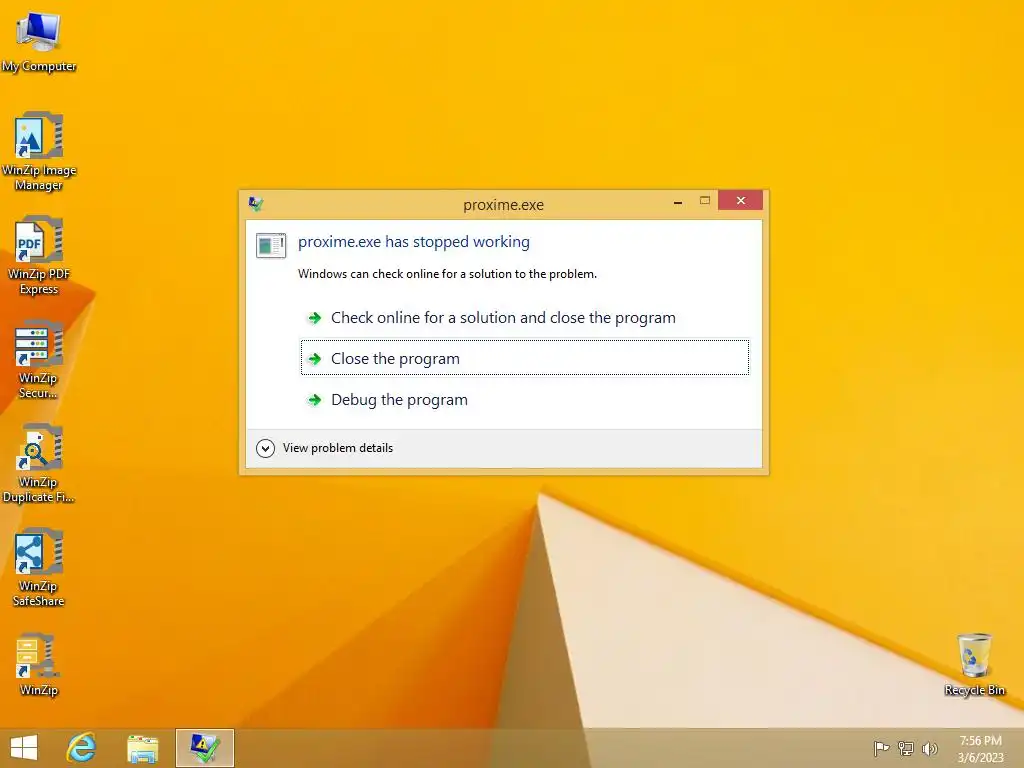
Task: Choose Close the program
Action: [524, 357]
